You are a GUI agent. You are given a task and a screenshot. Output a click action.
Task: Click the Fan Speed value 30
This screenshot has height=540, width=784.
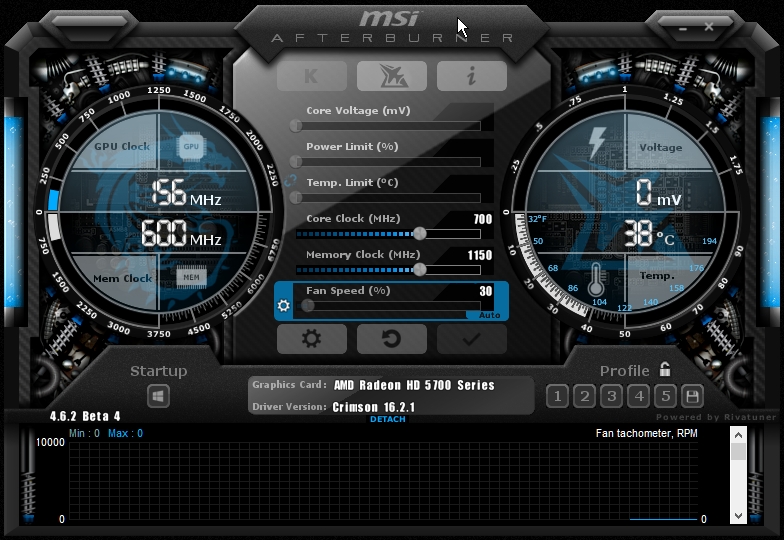coord(486,291)
